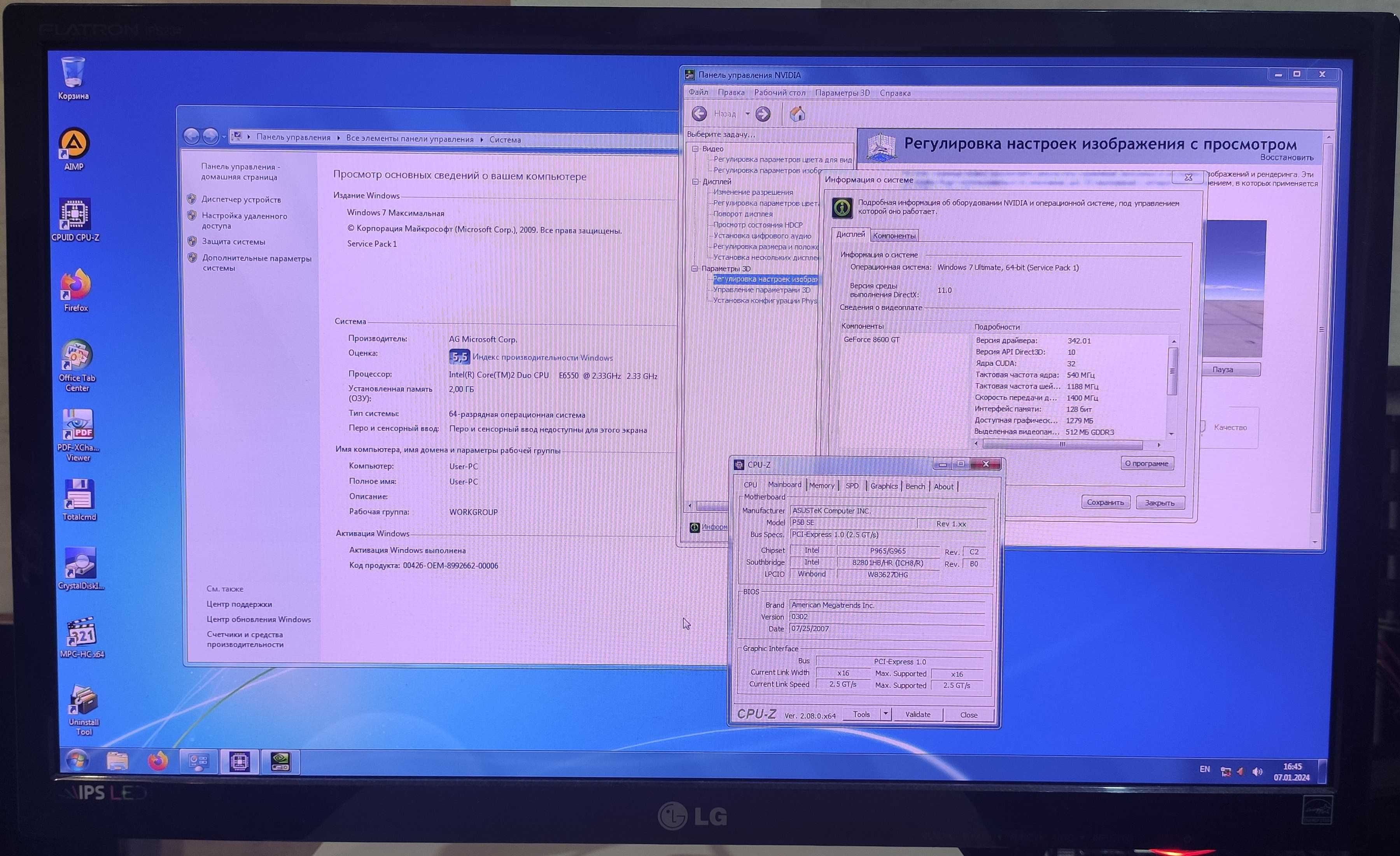Open SPD tab in CPU-Z

tap(852, 486)
